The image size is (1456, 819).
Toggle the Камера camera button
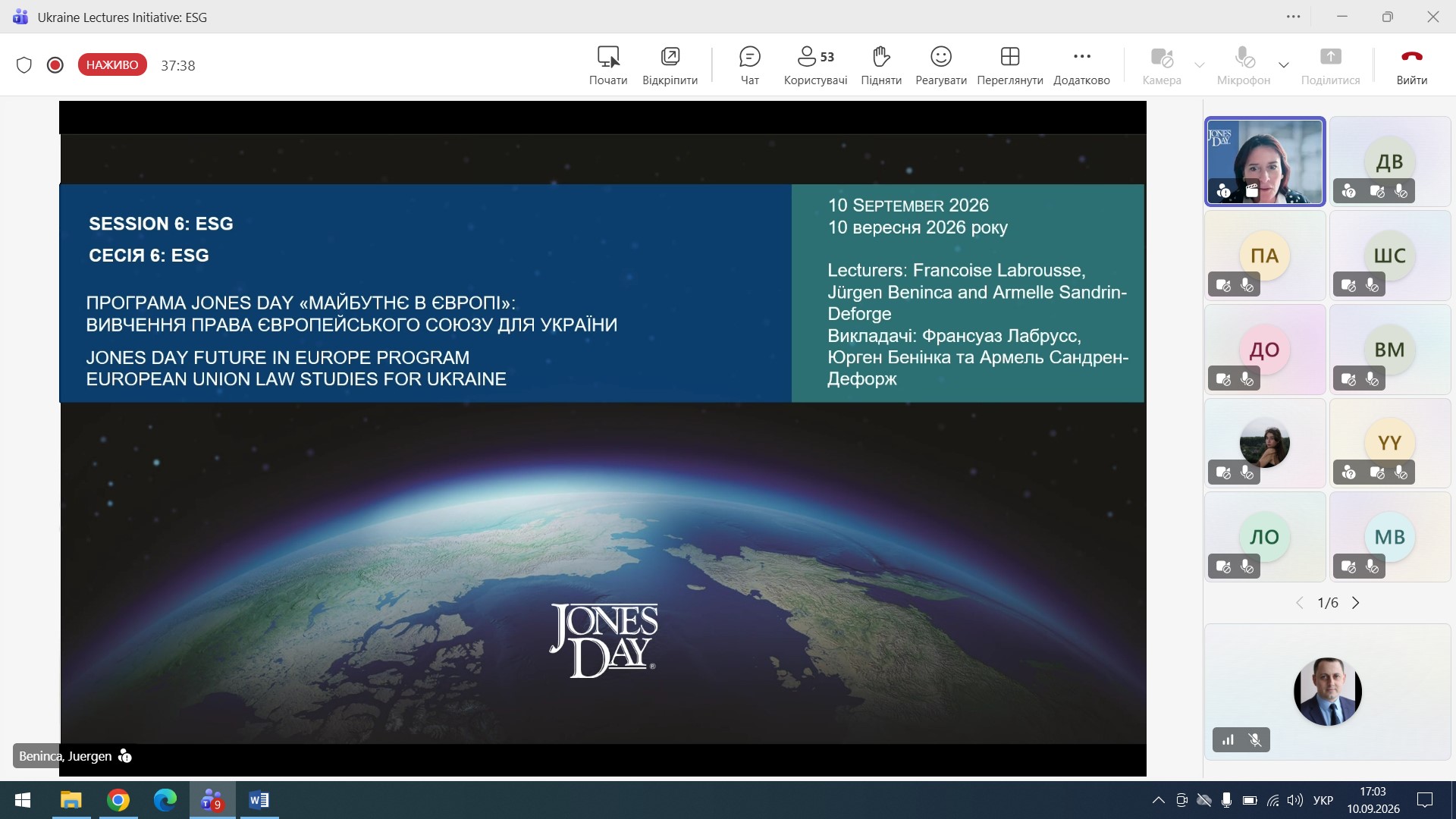1162,65
